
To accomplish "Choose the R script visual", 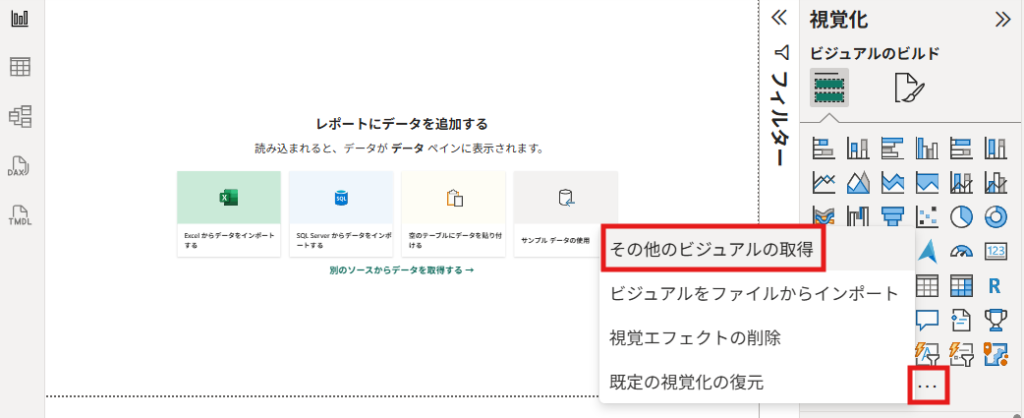I will pos(995,286).
